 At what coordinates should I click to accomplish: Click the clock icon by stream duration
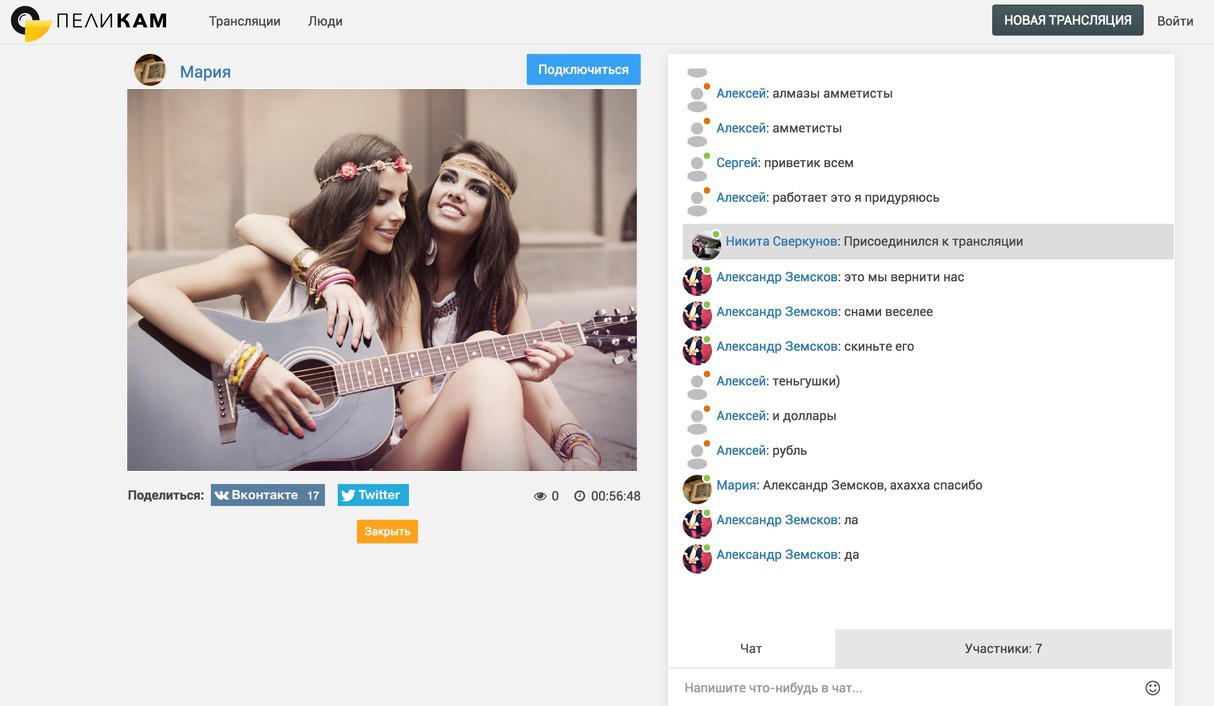point(579,496)
